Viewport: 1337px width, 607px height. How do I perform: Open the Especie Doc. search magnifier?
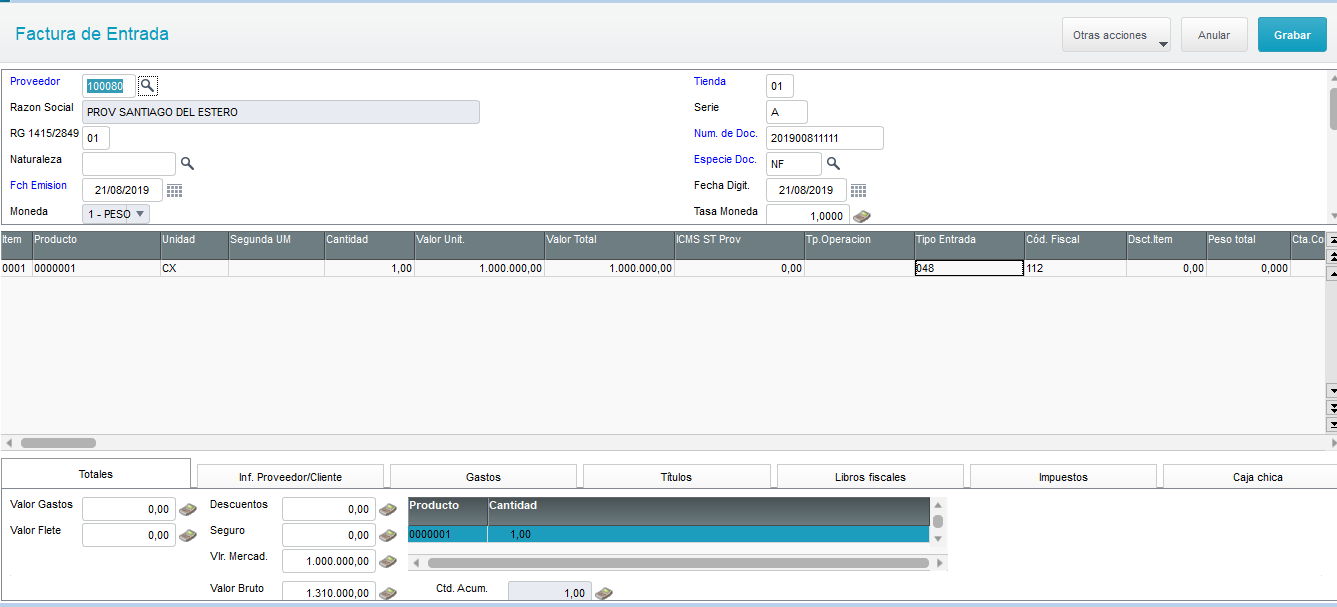(x=833, y=163)
